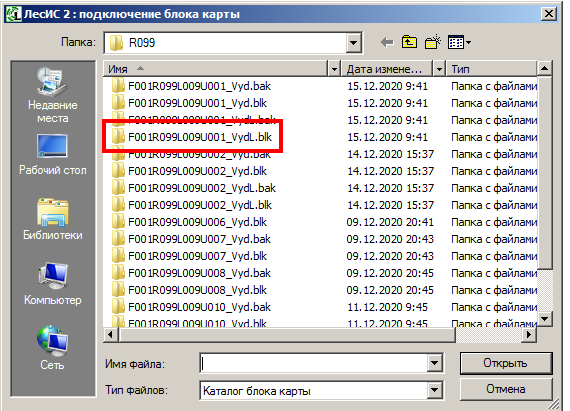Open the Имя column filter arrow
Screen dimensions: 570x411
click(x=334, y=69)
